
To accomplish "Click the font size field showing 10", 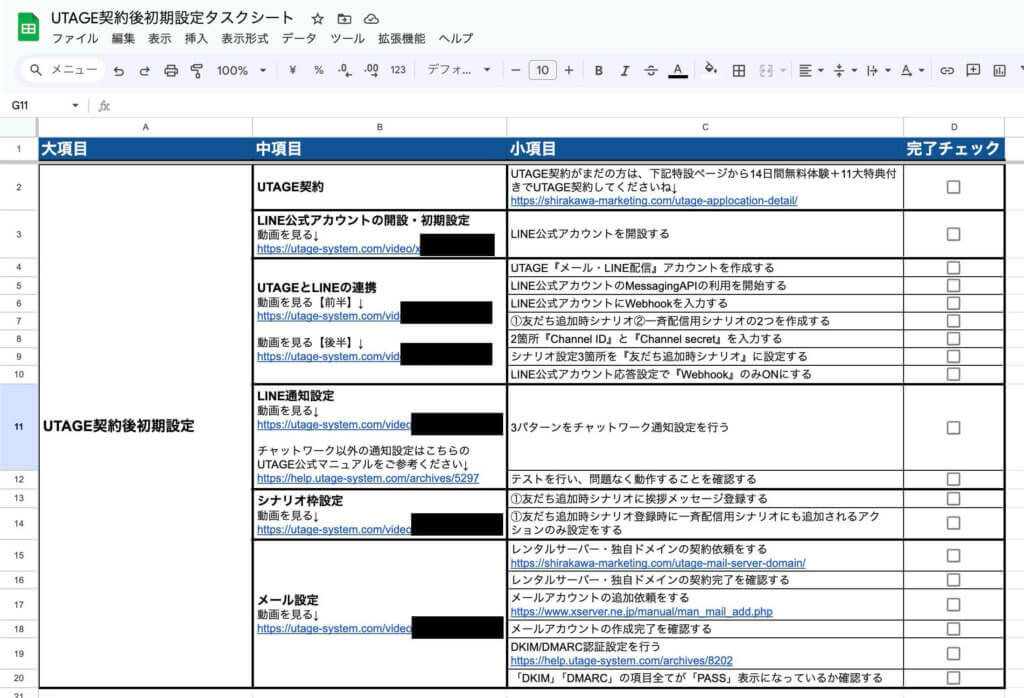I will [542, 70].
